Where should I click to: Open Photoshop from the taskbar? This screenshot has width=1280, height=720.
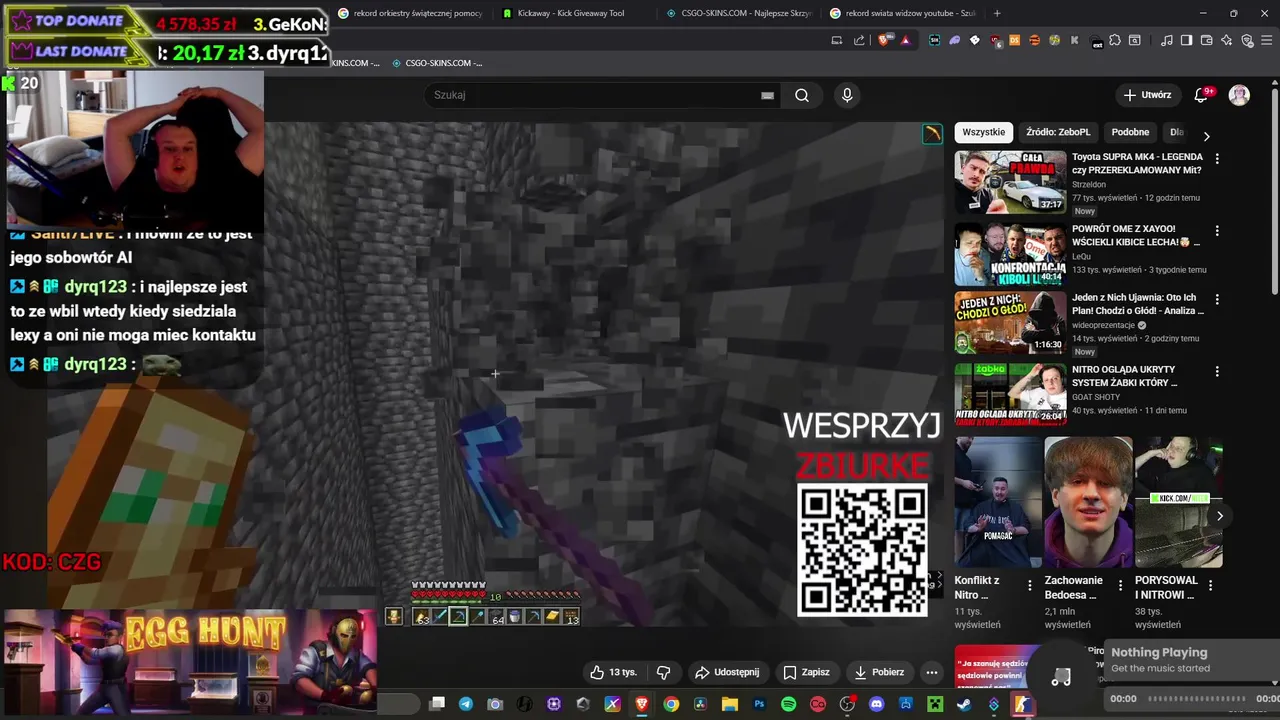tap(759, 704)
